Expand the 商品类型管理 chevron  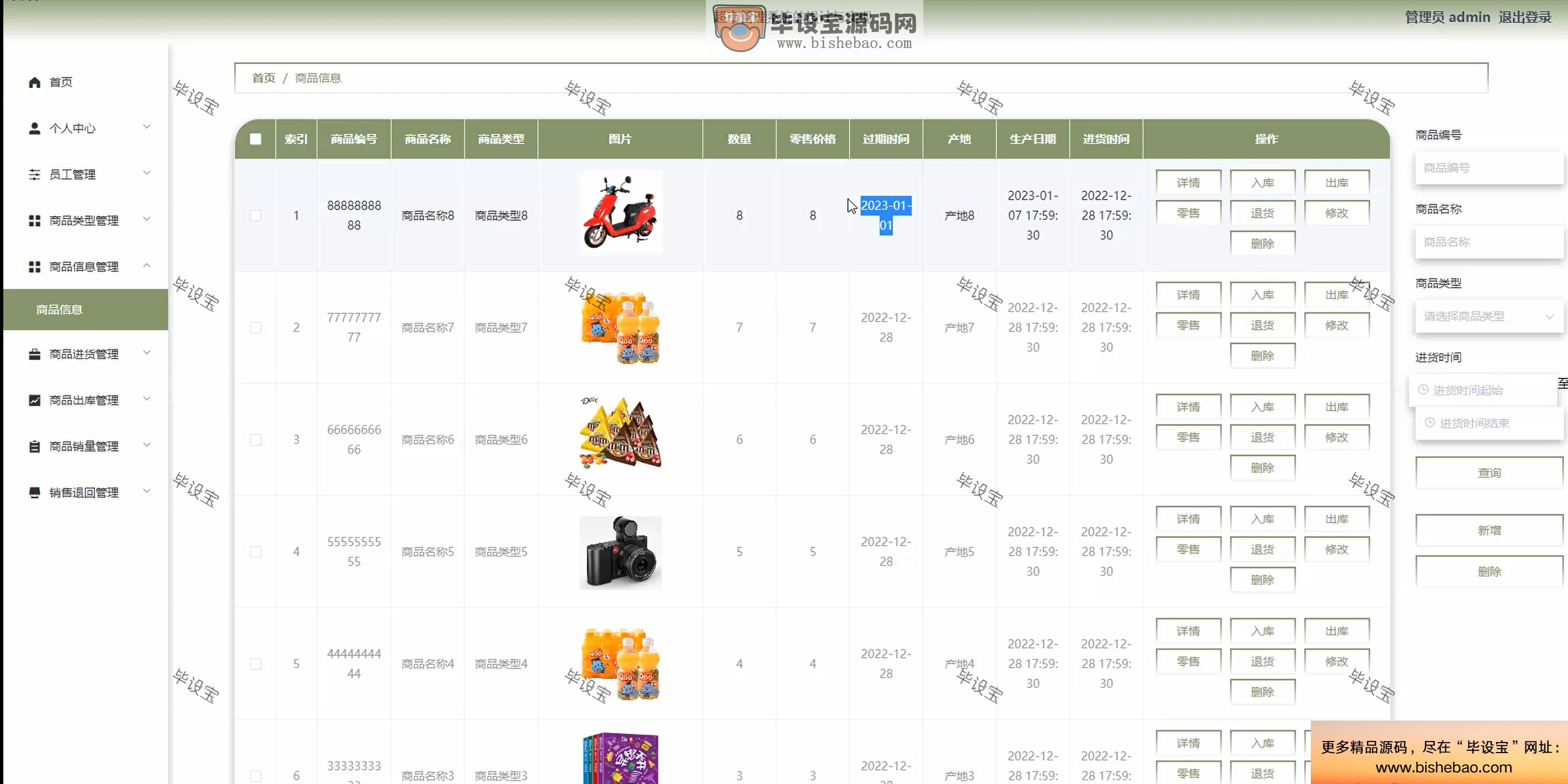point(147,219)
